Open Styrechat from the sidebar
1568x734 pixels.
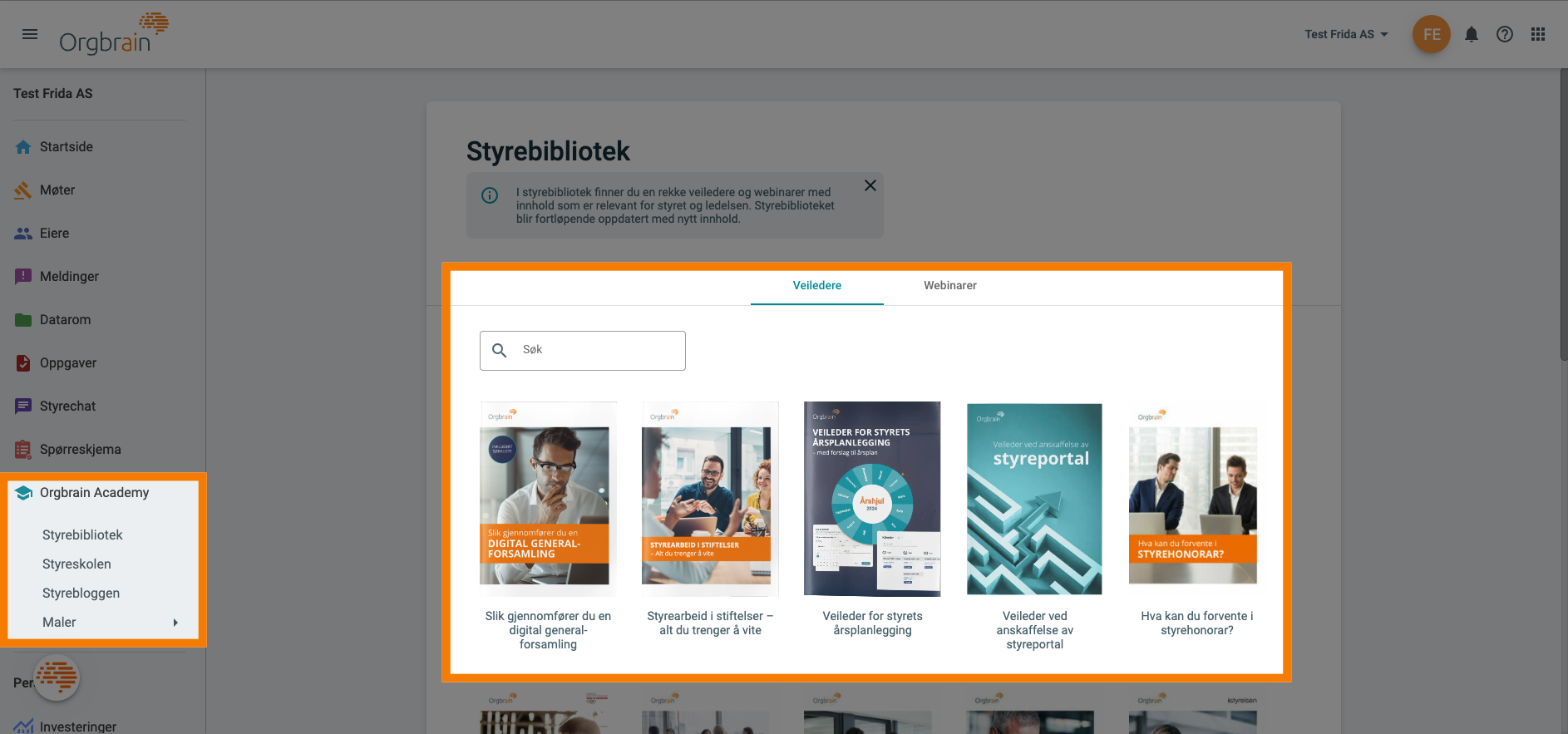pos(67,406)
